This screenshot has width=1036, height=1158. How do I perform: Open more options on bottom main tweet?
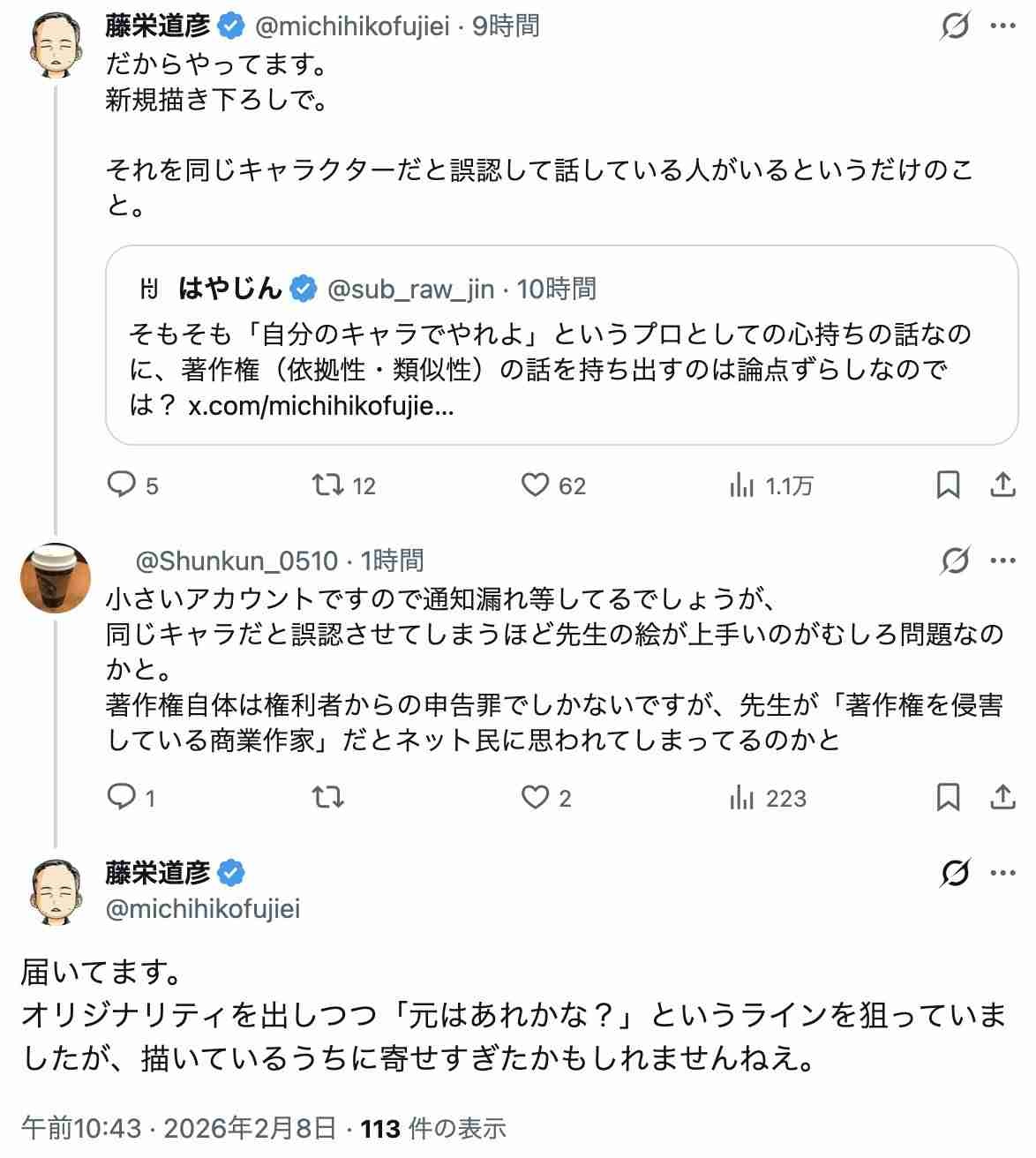1003,873
